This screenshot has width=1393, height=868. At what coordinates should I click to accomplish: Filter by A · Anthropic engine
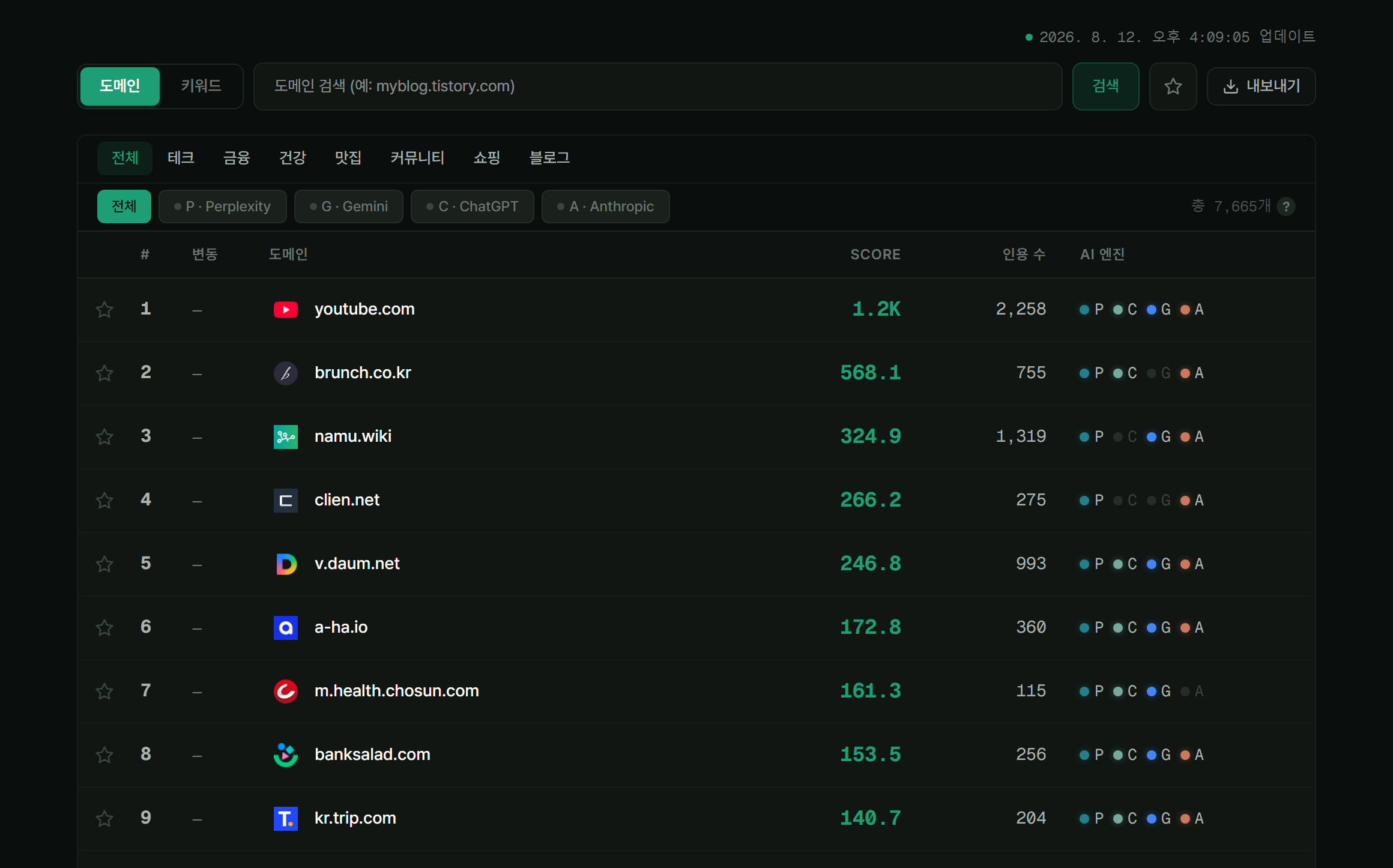click(x=606, y=206)
